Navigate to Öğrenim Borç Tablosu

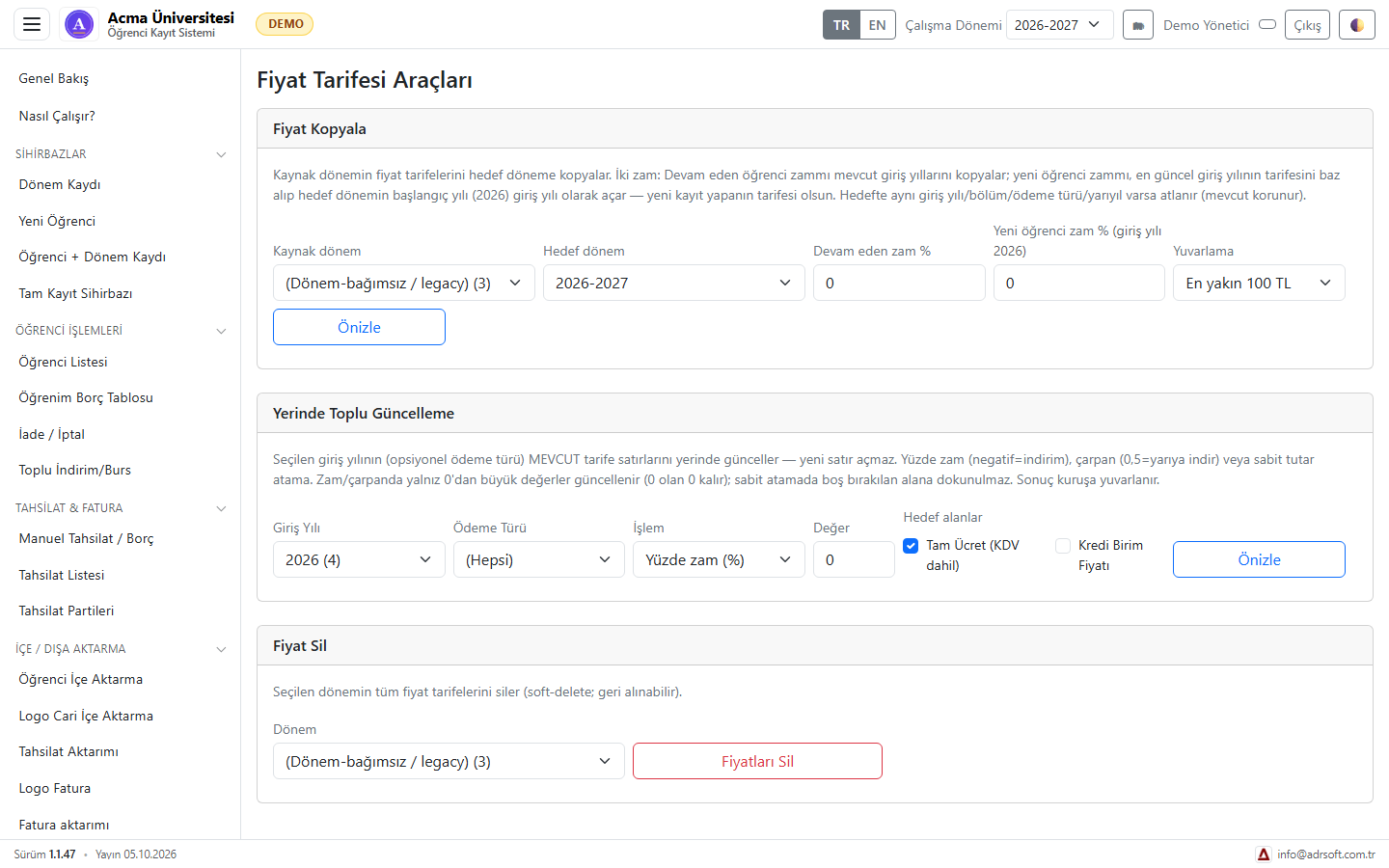(86, 397)
